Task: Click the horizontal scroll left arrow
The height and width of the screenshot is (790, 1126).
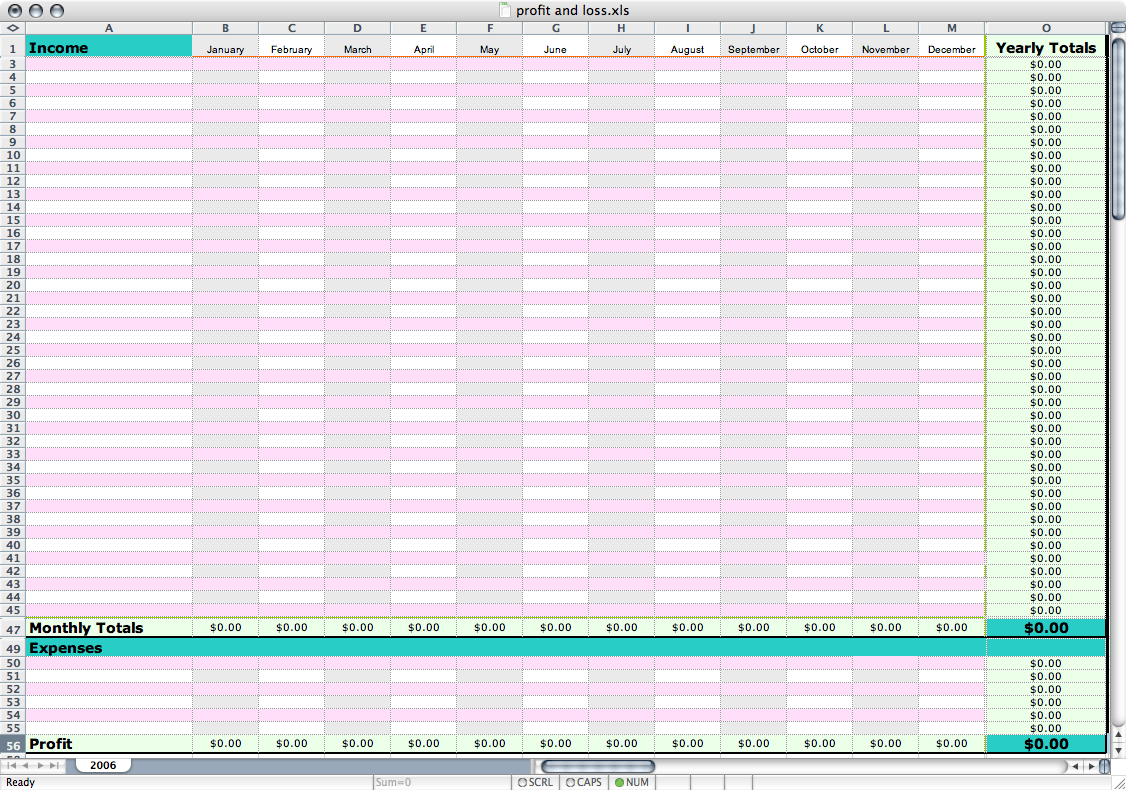Action: [1075, 767]
